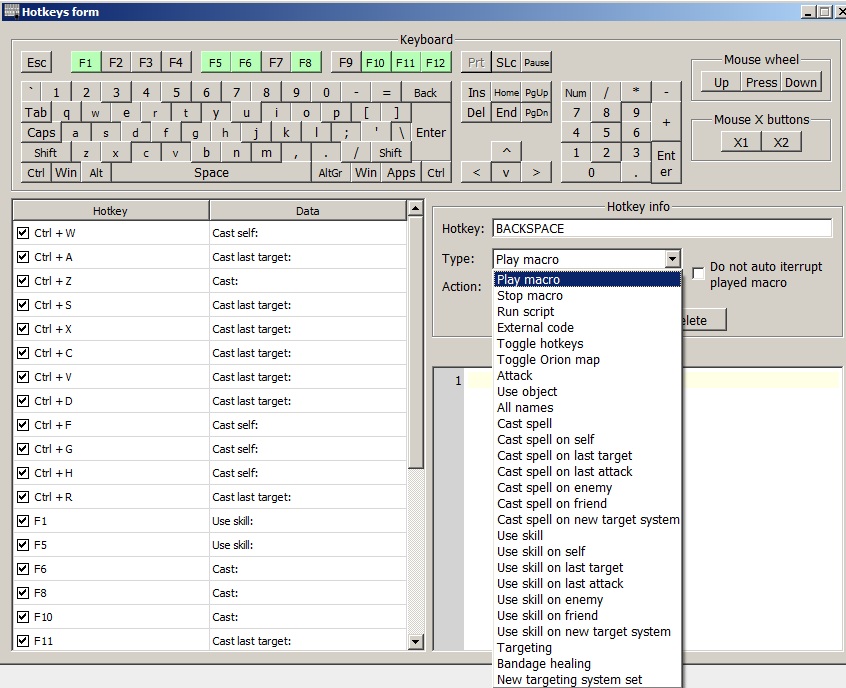Select Toggle Orion map option
The image size is (846, 688).
587,359
